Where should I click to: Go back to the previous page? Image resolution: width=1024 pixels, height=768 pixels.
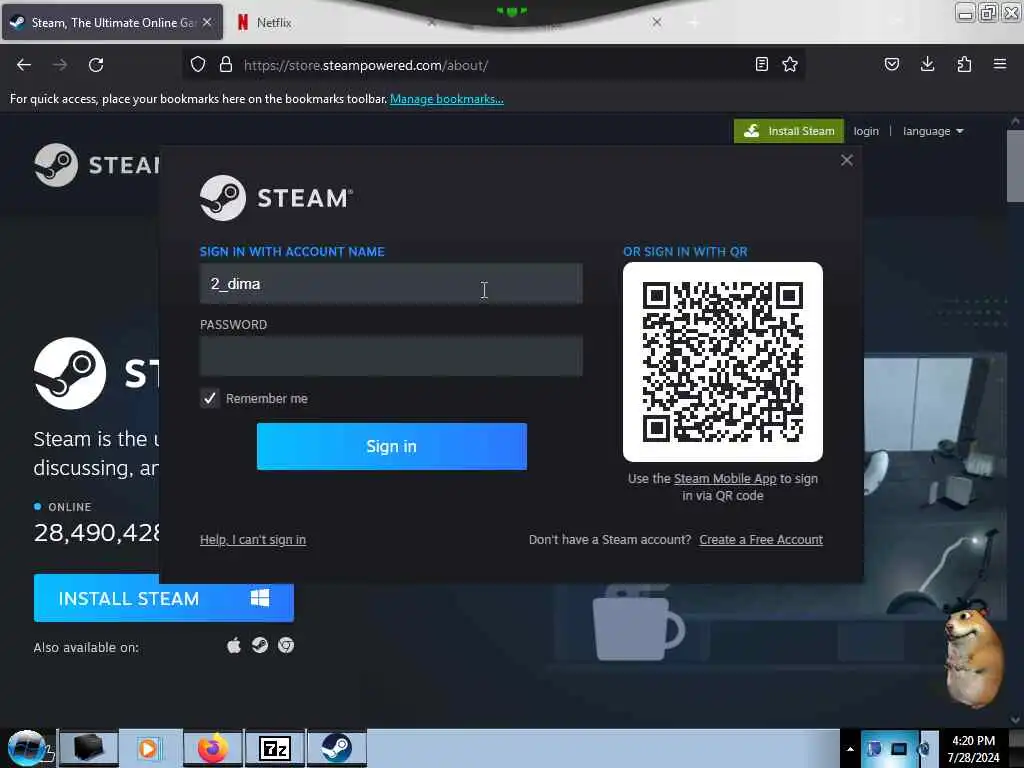click(x=24, y=65)
